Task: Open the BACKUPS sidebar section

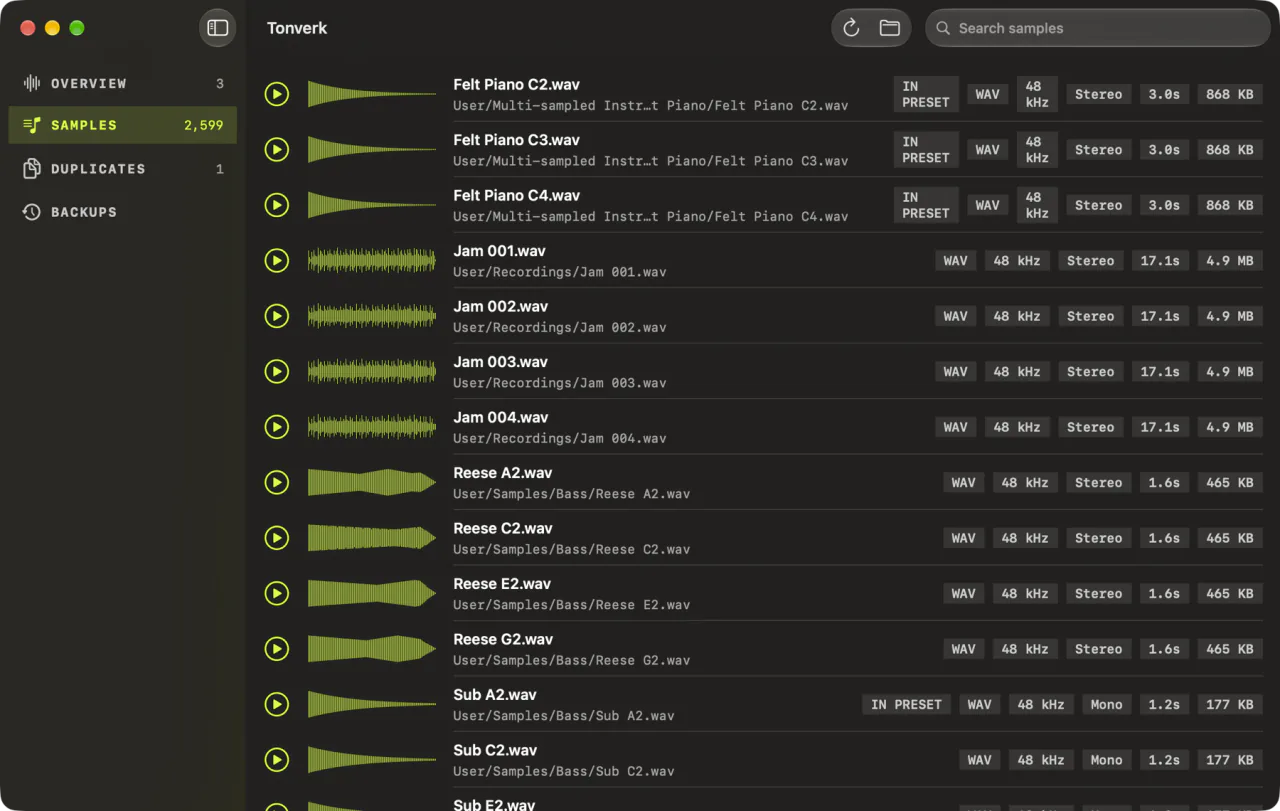Action: click(x=123, y=212)
